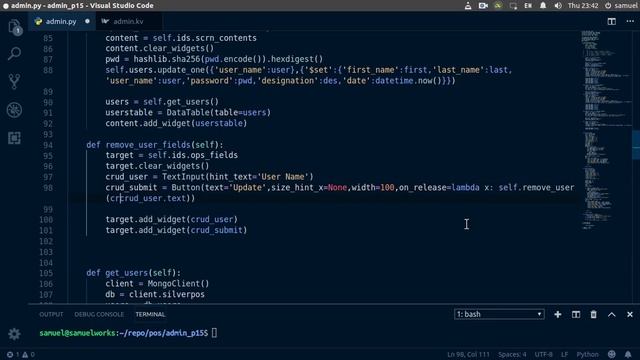Maximize the panel with up chevron

coord(611,314)
